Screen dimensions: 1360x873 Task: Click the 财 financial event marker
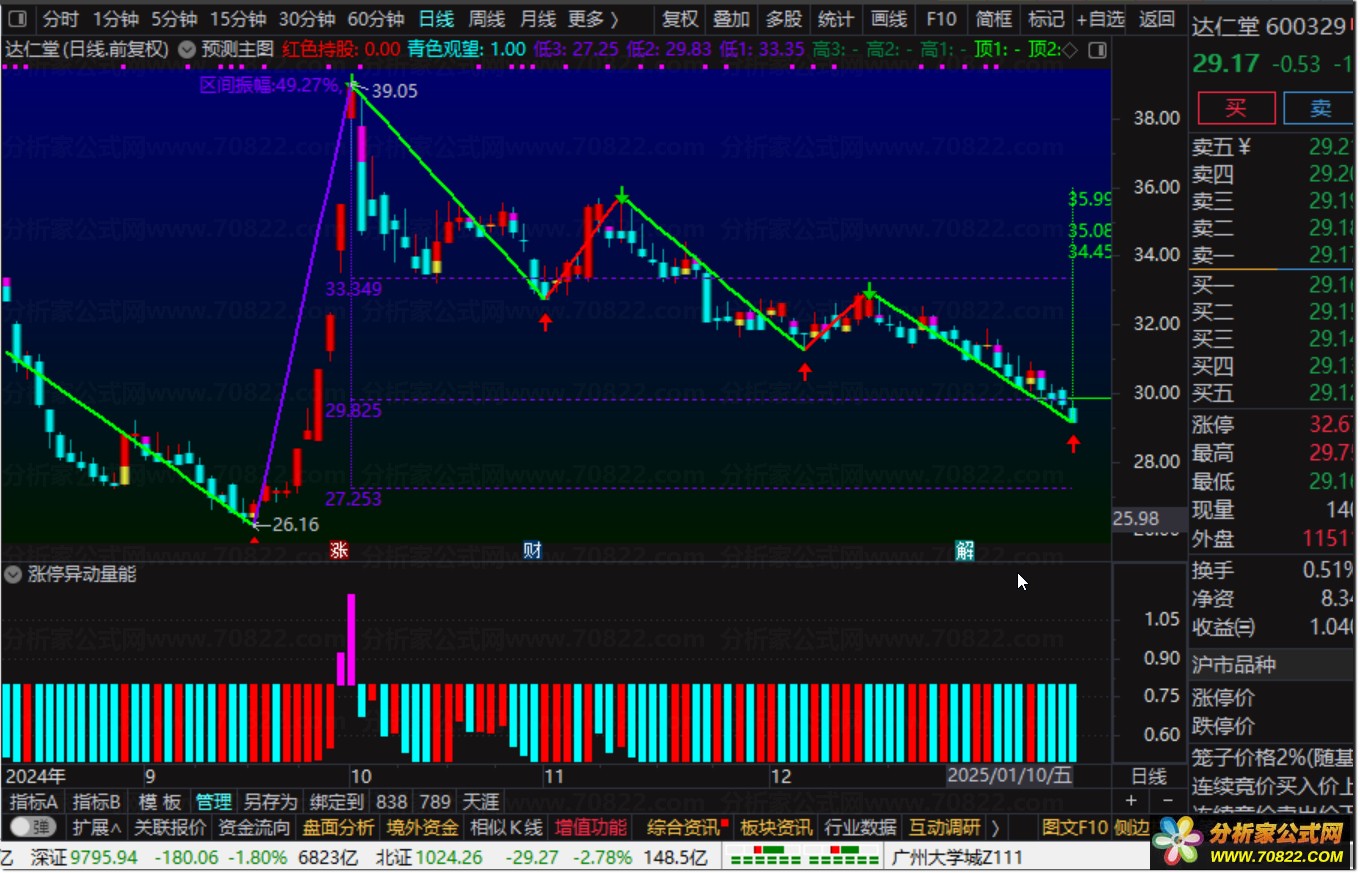[x=533, y=550]
